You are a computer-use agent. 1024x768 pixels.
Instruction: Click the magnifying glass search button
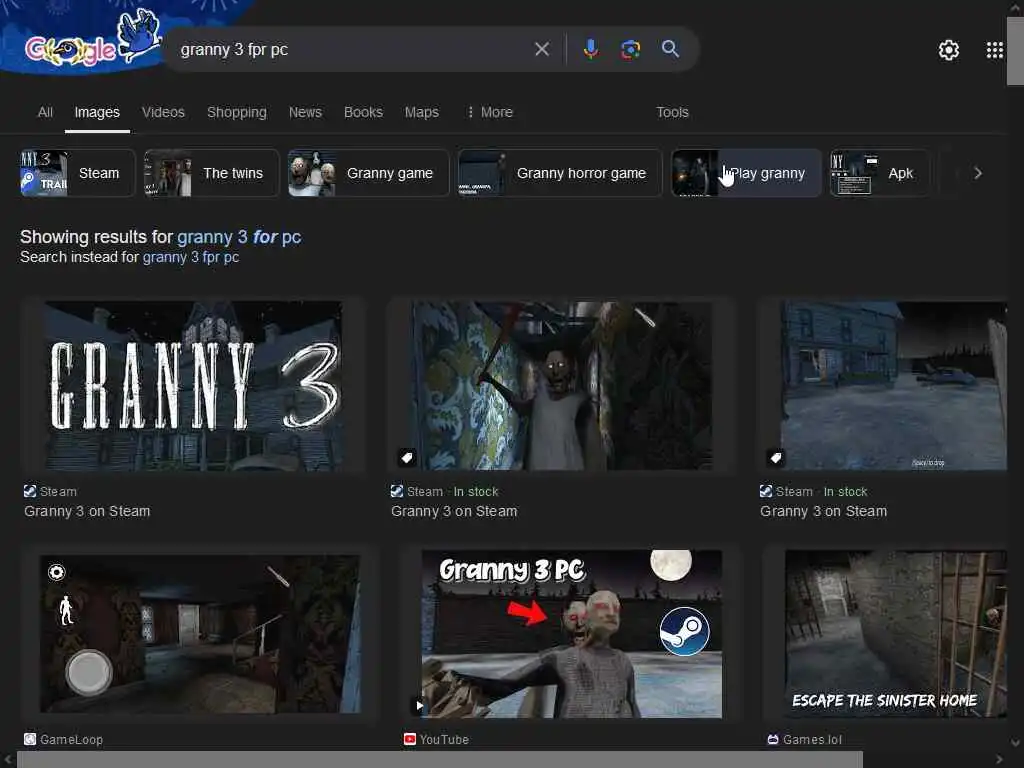tap(670, 48)
